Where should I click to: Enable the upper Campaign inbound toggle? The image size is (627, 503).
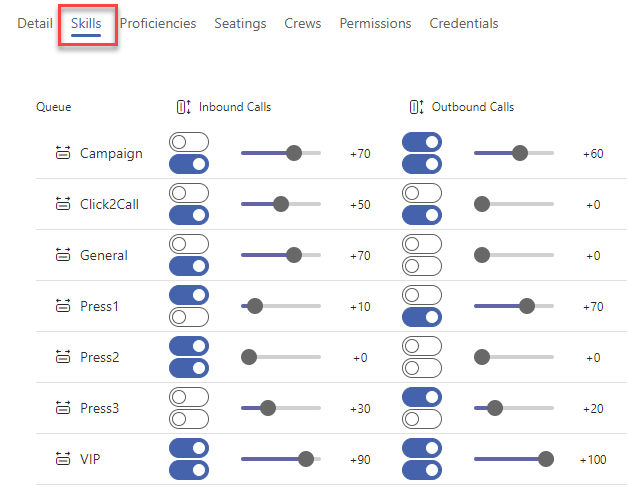pyautogui.click(x=189, y=142)
